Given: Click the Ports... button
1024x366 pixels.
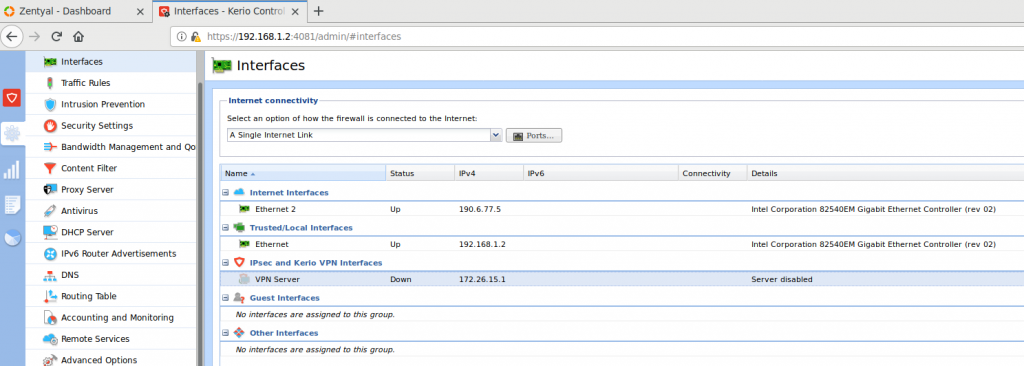Looking at the screenshot, I should pyautogui.click(x=534, y=136).
